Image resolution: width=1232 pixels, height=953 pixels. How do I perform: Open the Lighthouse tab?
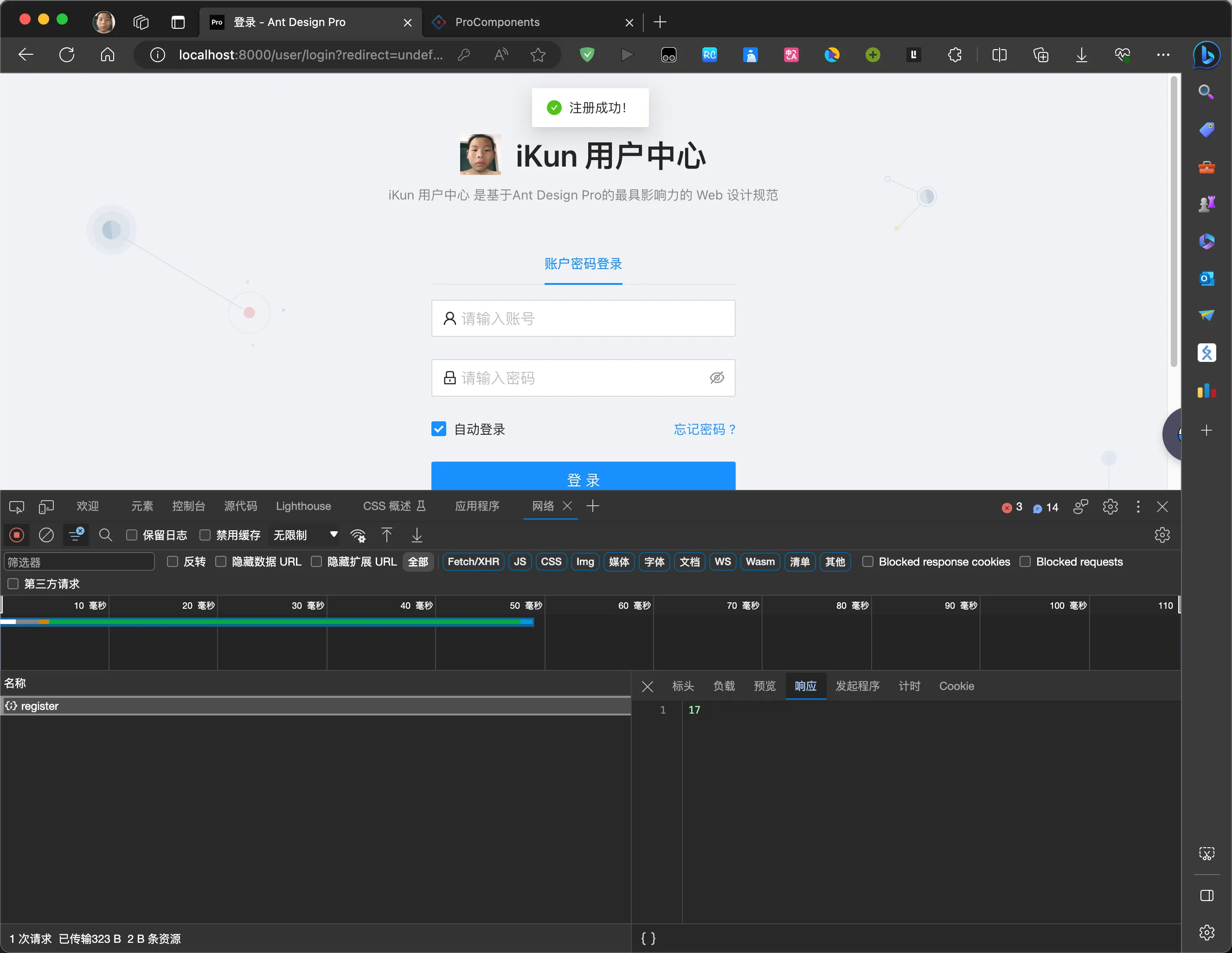click(x=303, y=506)
